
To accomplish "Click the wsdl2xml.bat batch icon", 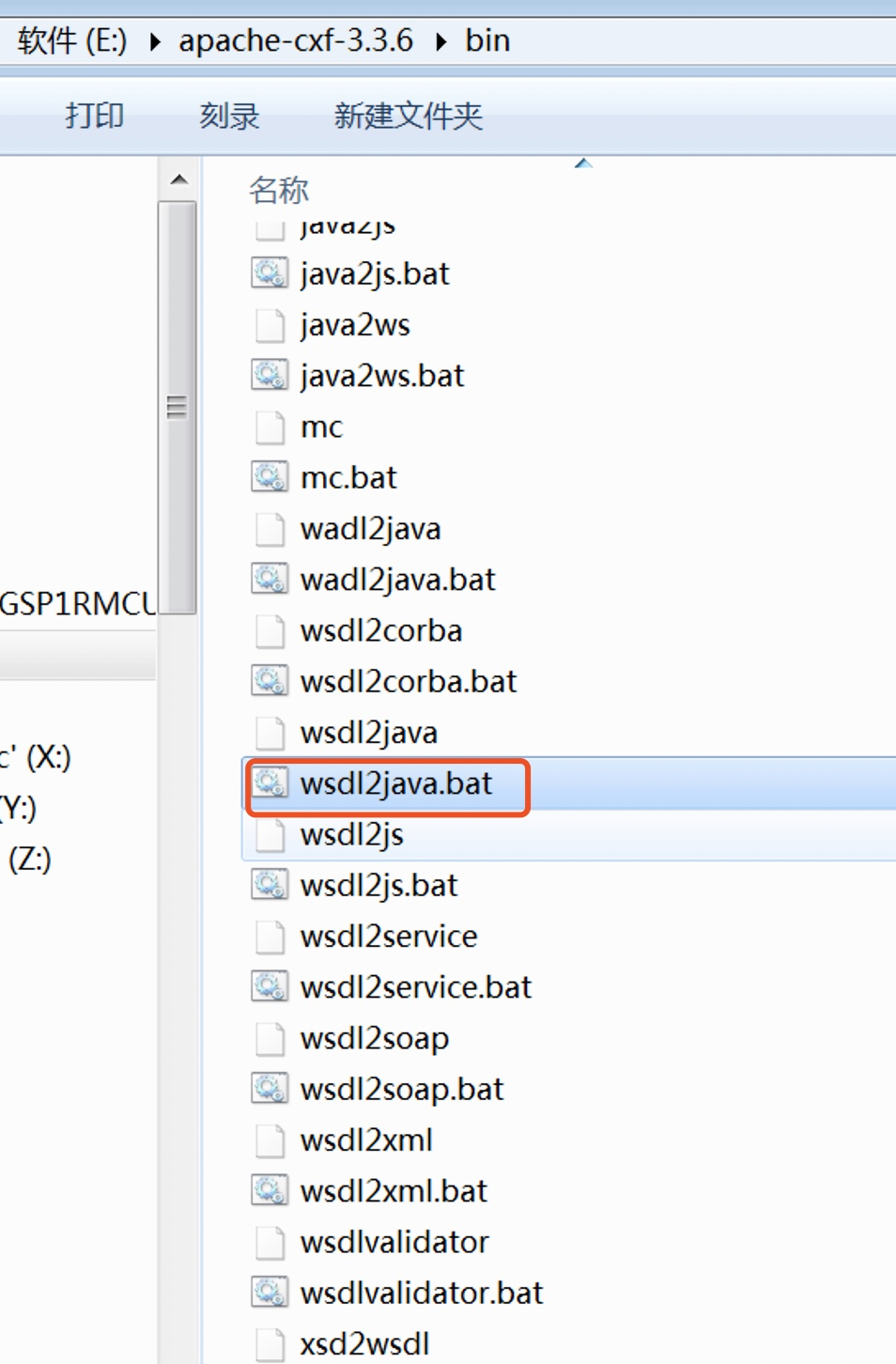I will click(x=270, y=1191).
